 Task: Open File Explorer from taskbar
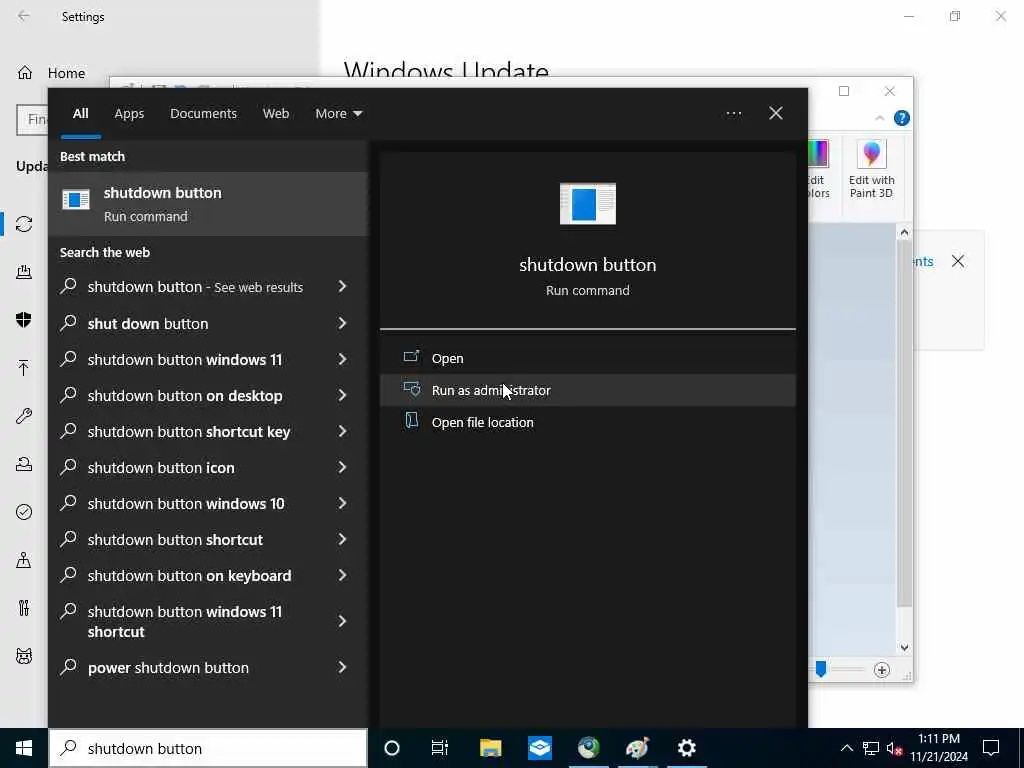click(490, 748)
